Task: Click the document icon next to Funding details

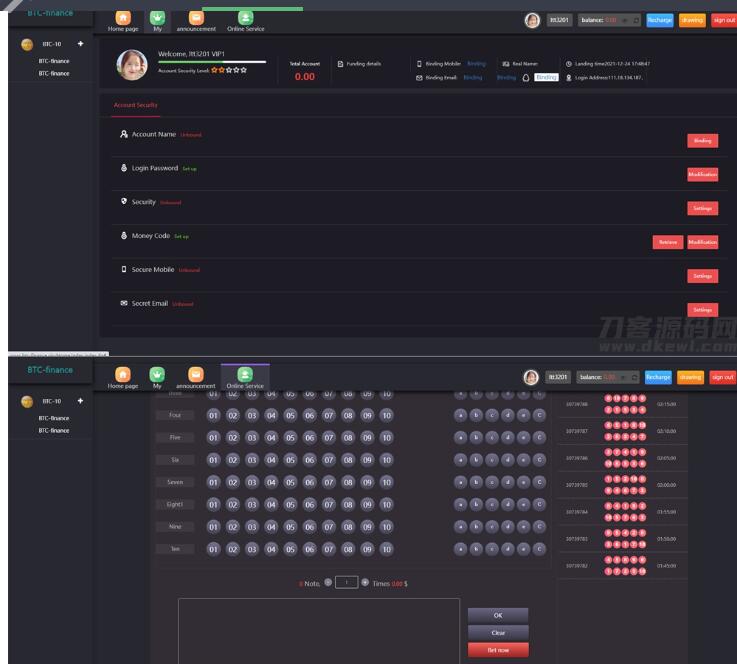Action: [x=340, y=63]
